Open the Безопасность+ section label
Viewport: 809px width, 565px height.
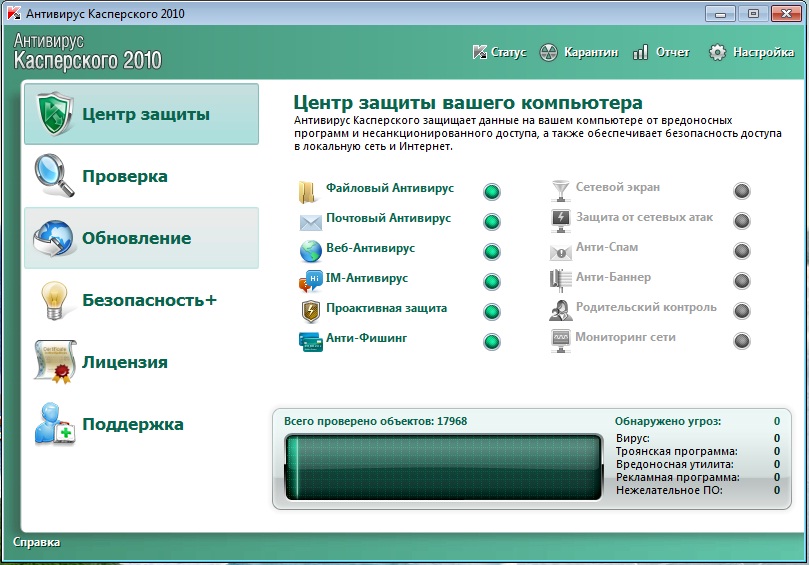coord(150,300)
